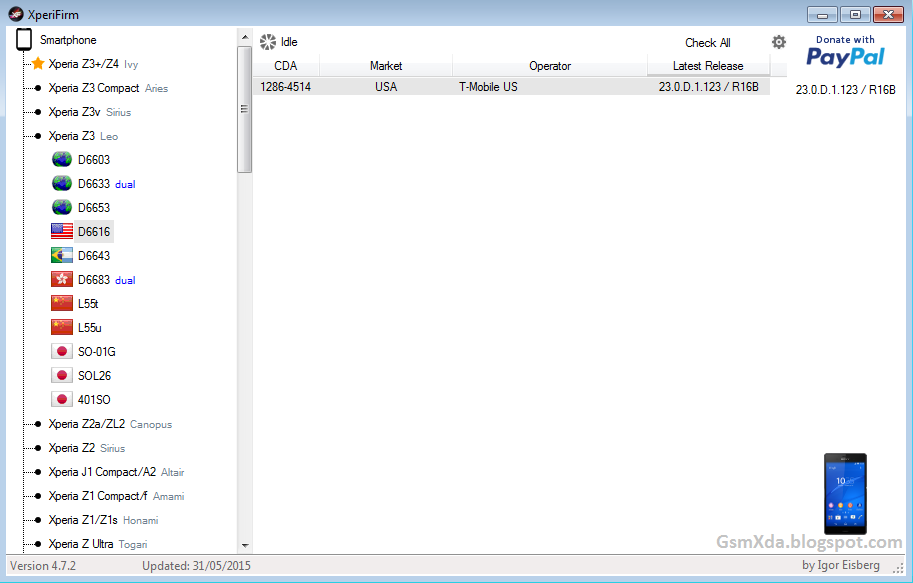This screenshot has height=583, width=913.
Task: Expand the Xperia Z1/Z1s Honami node
Action: click(x=38, y=520)
